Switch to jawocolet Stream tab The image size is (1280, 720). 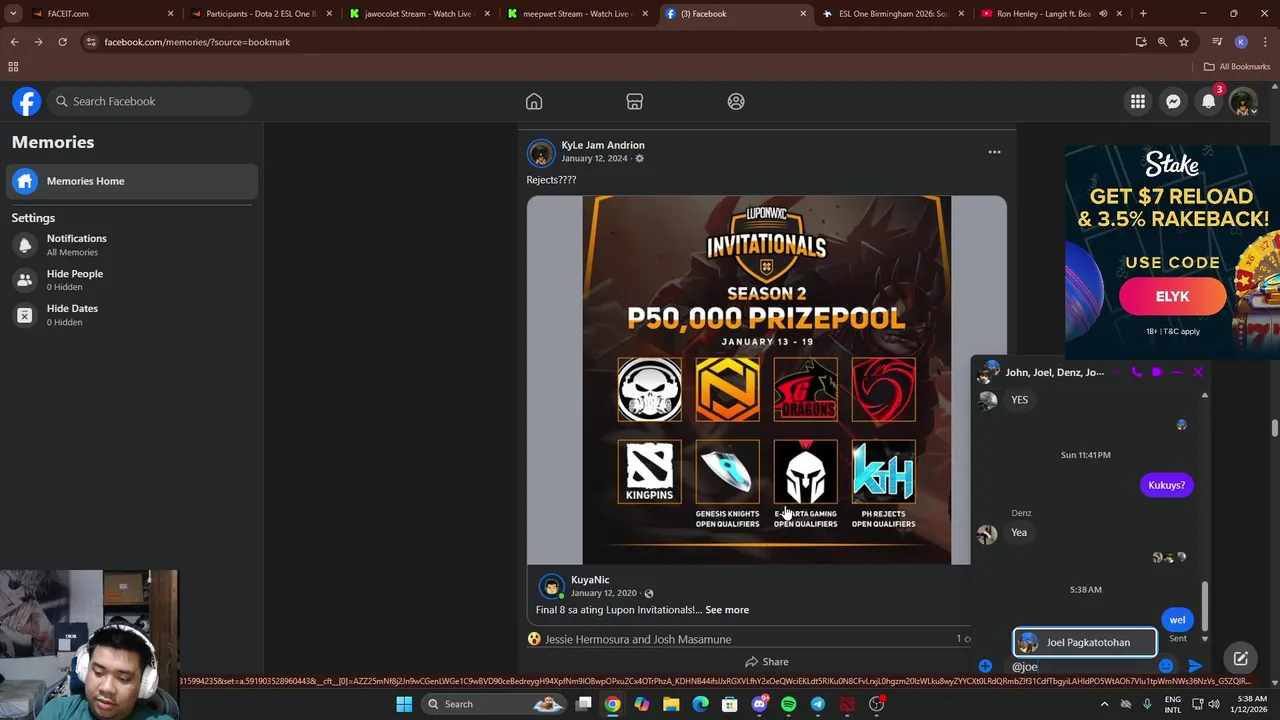(x=420, y=14)
